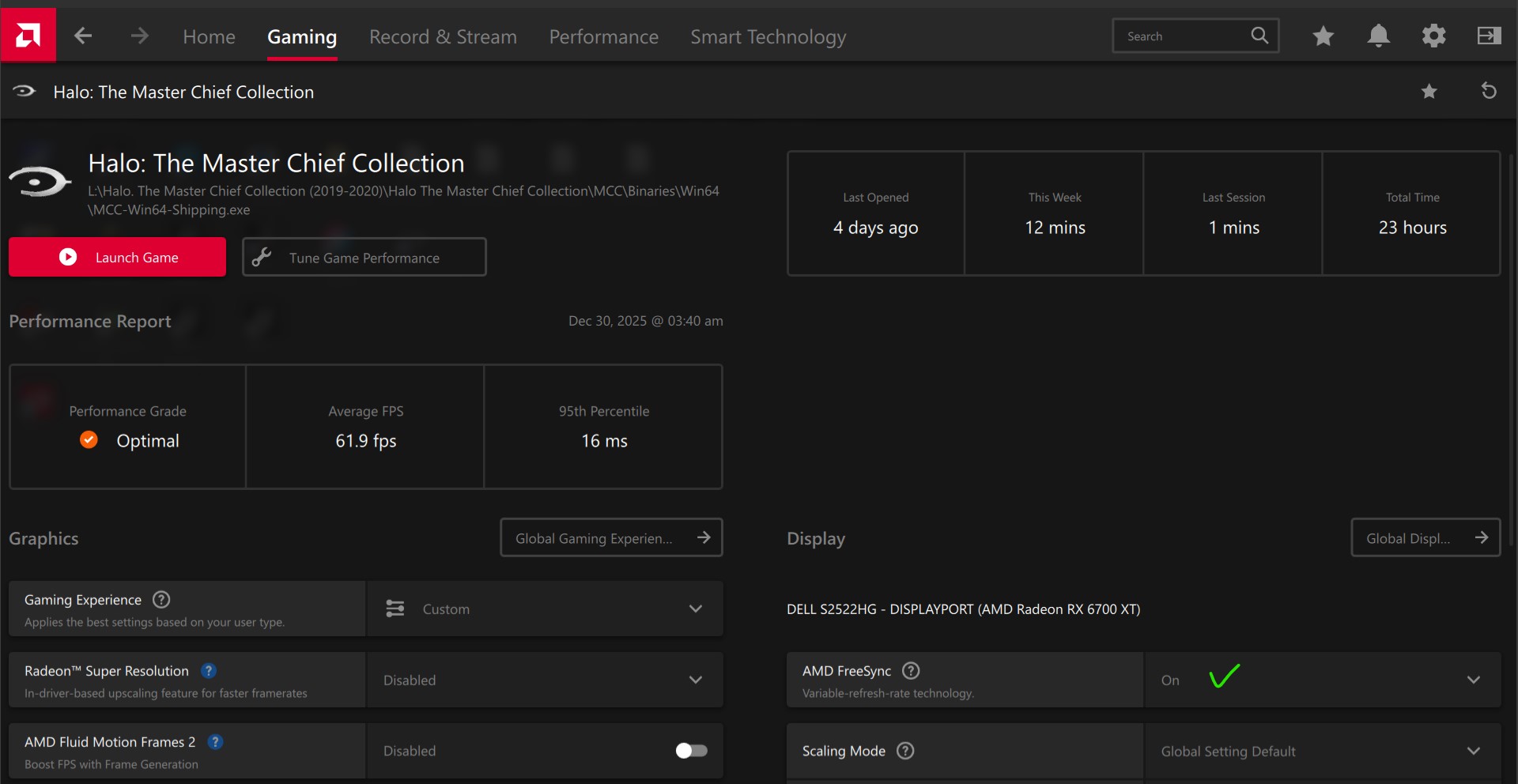Click the Launch Game button

[117, 257]
